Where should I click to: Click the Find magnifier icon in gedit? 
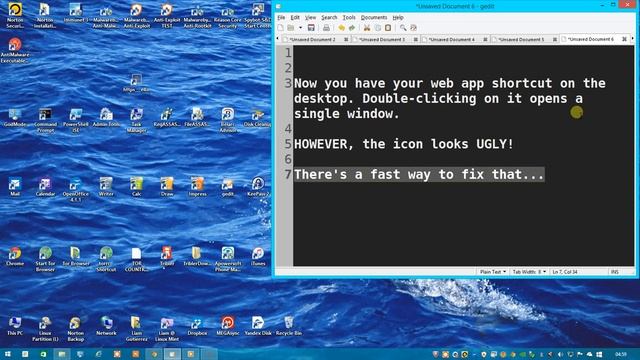[x=403, y=28]
